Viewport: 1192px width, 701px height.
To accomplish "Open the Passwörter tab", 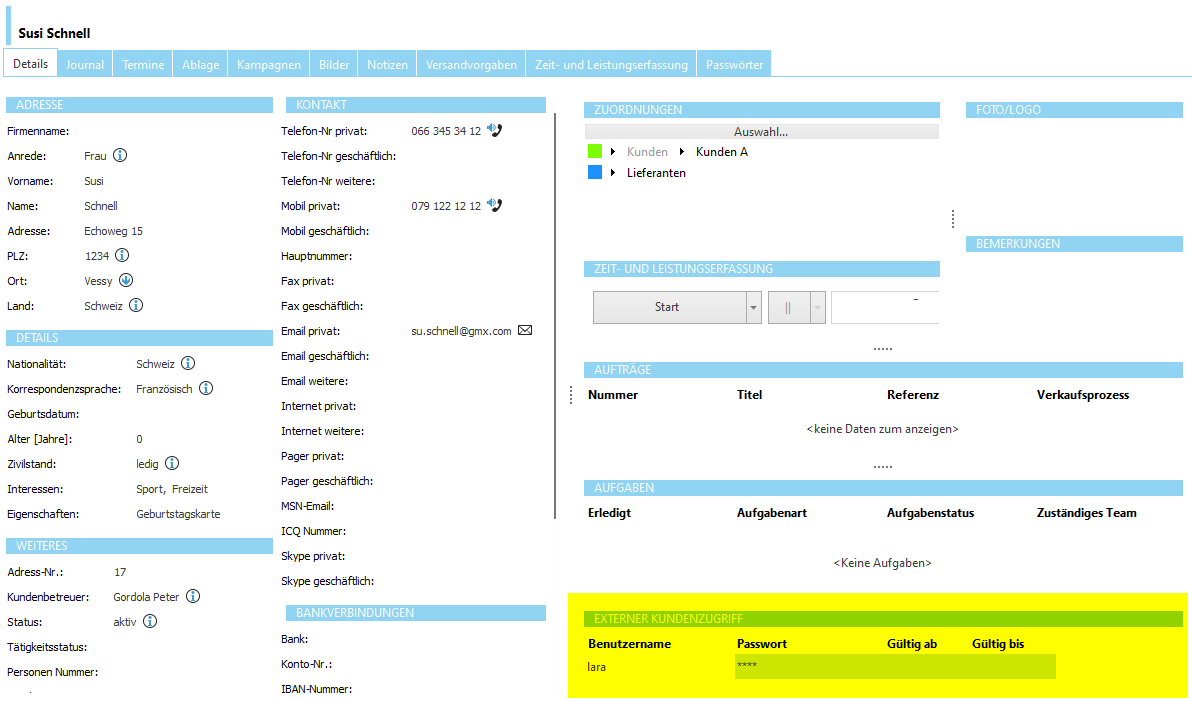I will pos(734,64).
